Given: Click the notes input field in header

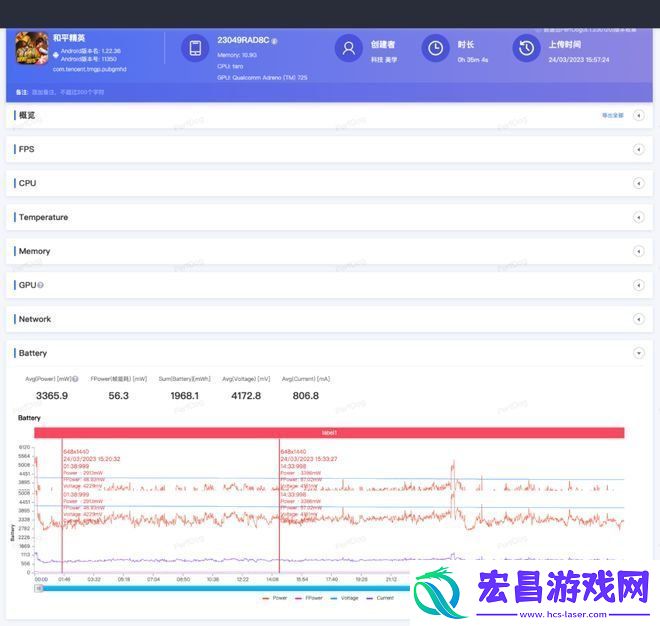Looking at the screenshot, I should (68, 92).
